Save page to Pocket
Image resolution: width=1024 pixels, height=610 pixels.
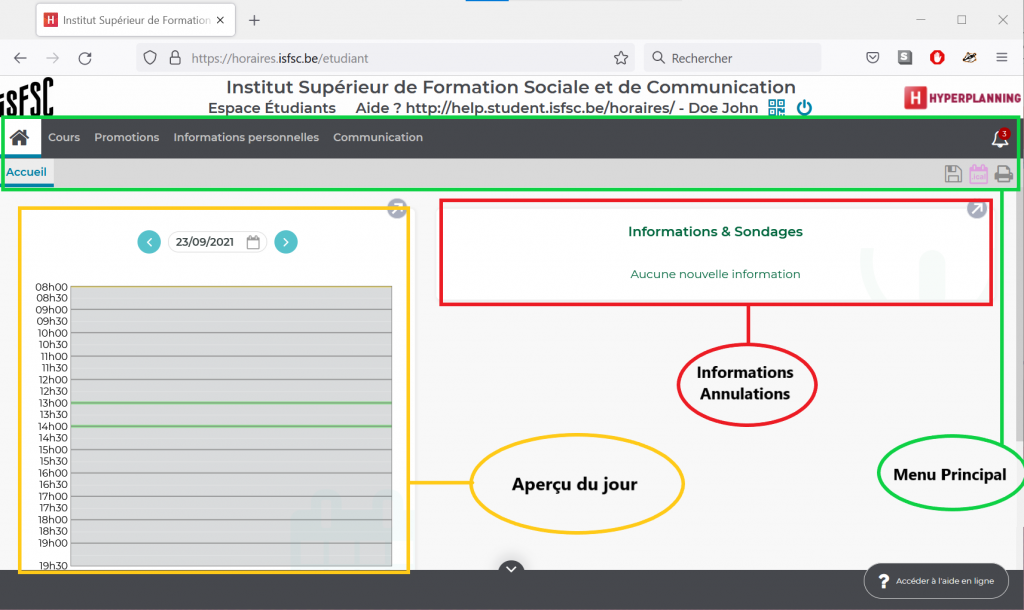(x=872, y=58)
